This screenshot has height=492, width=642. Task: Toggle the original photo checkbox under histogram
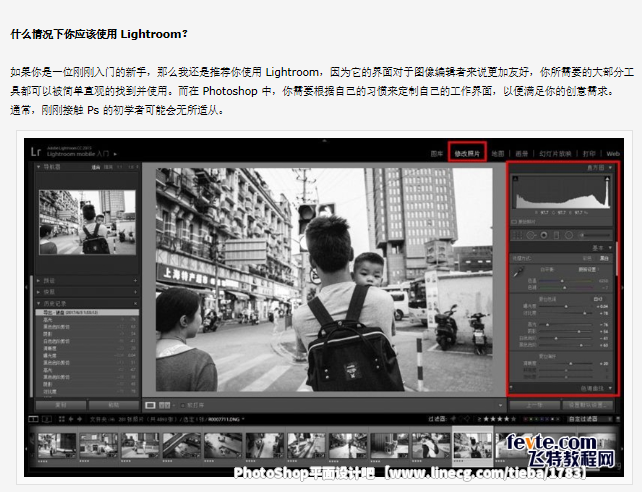pos(514,222)
